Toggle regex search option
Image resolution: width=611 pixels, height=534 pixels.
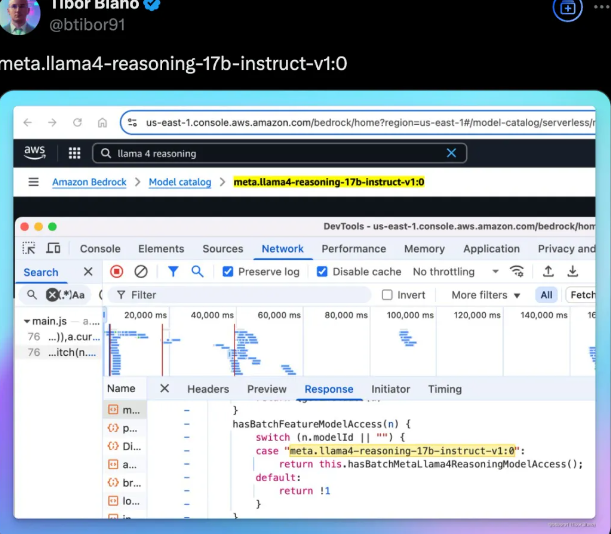click(64, 295)
